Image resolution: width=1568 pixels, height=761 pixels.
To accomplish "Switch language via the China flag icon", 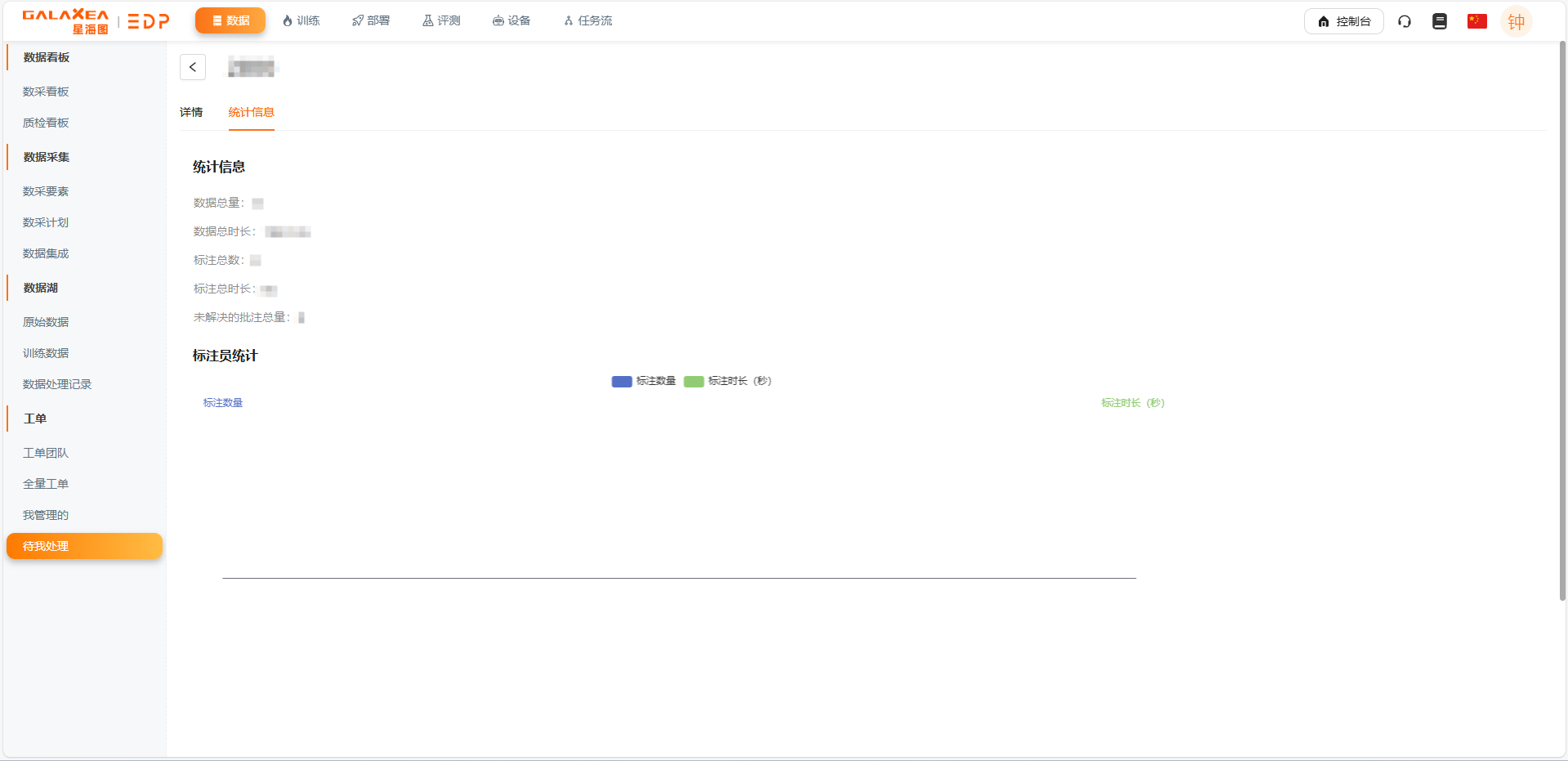I will [1476, 21].
